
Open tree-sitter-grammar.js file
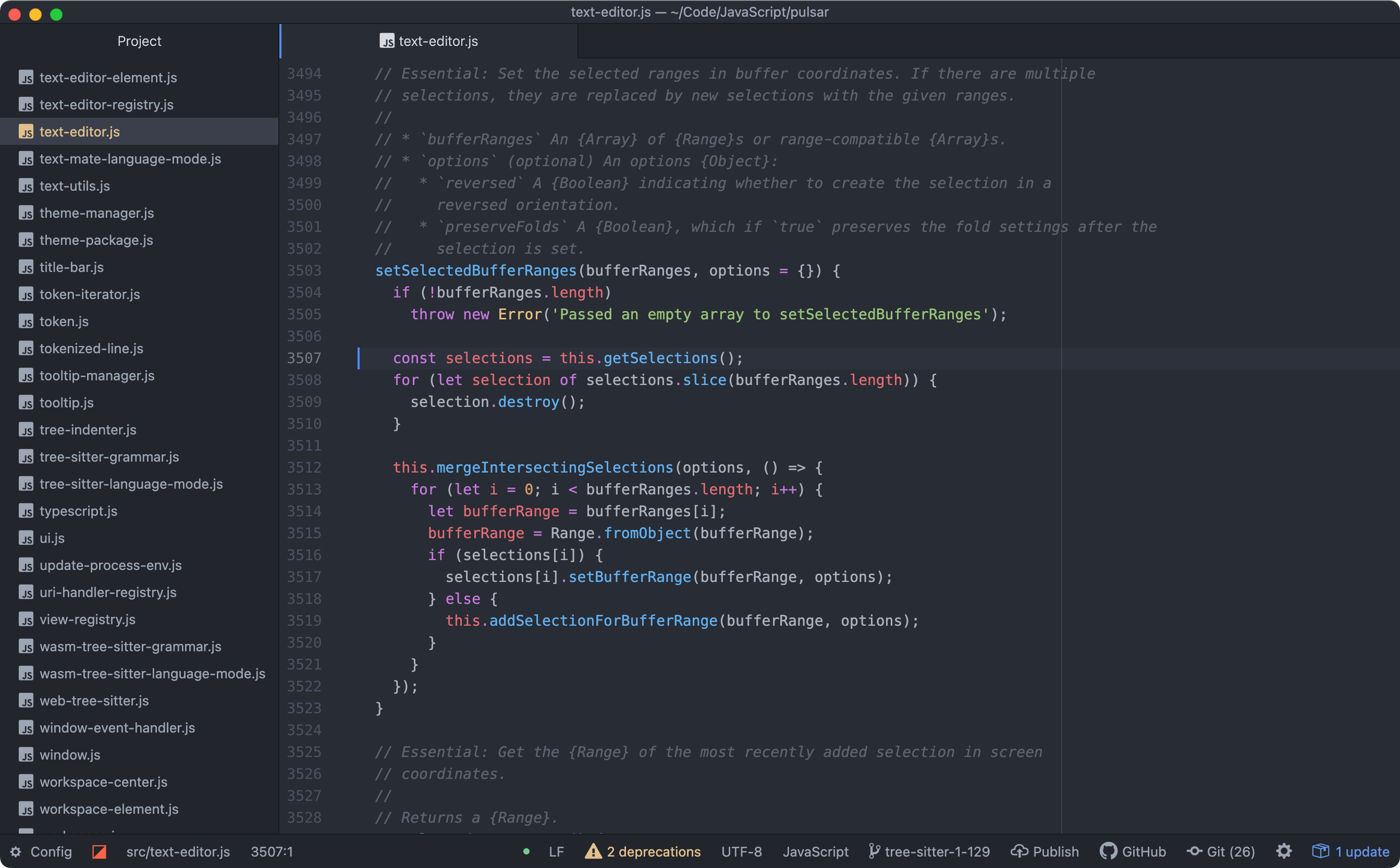click(109, 457)
